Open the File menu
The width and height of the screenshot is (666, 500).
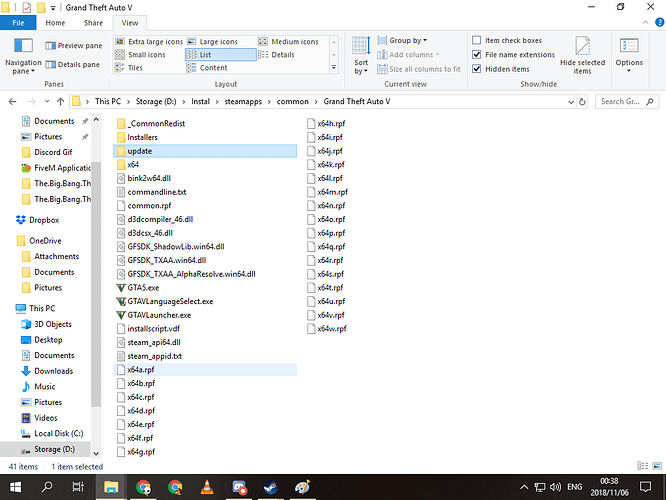tap(18, 23)
